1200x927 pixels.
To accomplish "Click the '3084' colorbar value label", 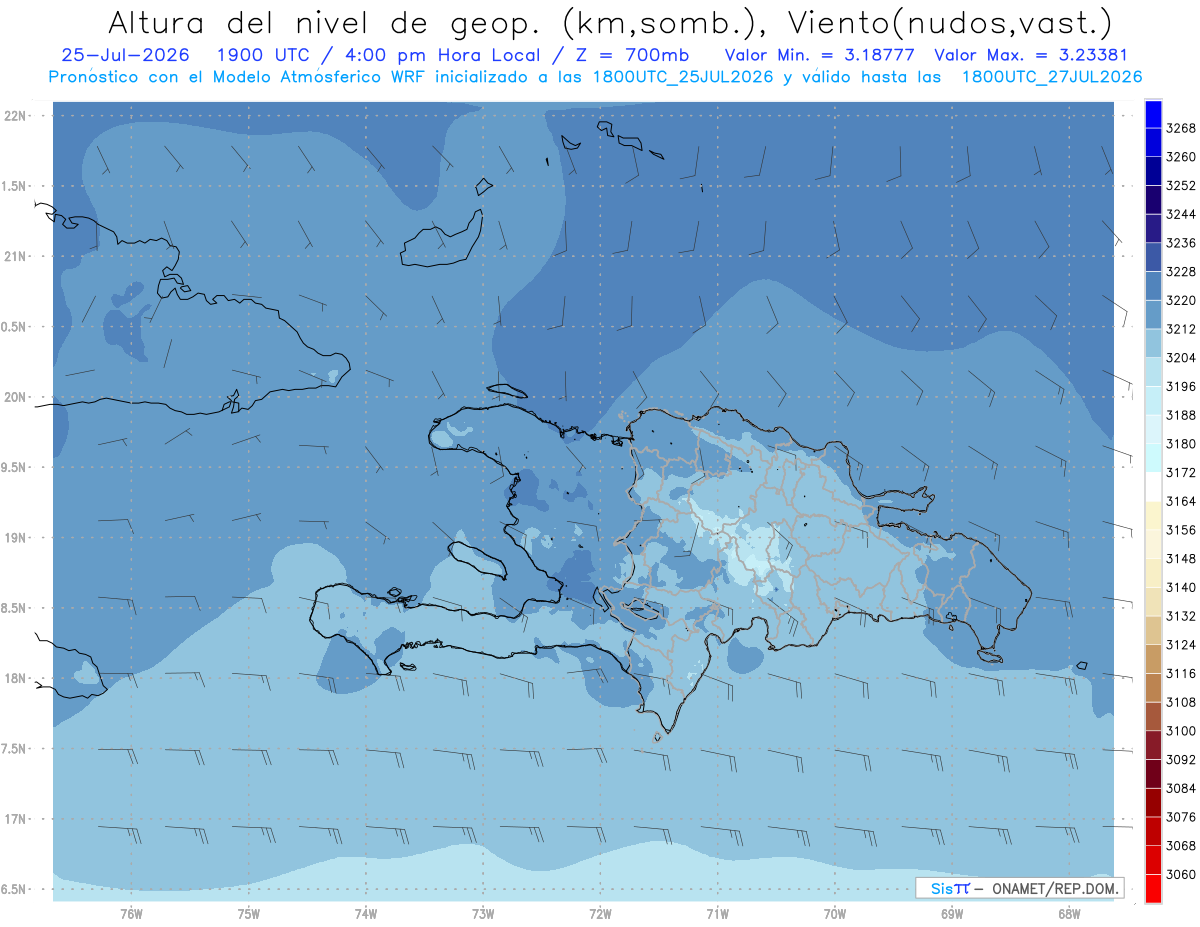I will click(x=1181, y=788).
